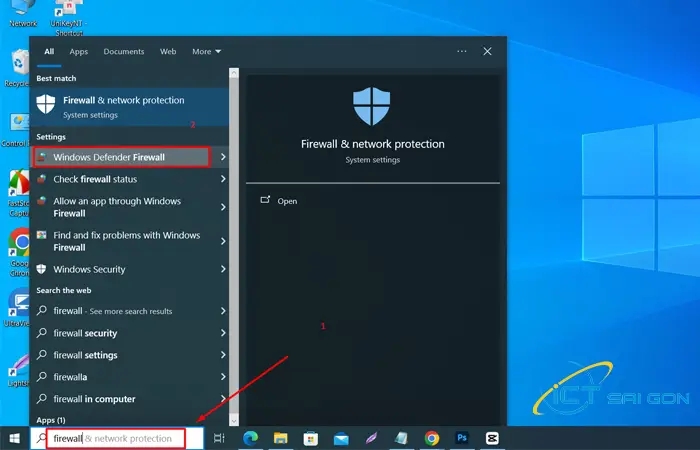Click Open in the preview pane

287,201
